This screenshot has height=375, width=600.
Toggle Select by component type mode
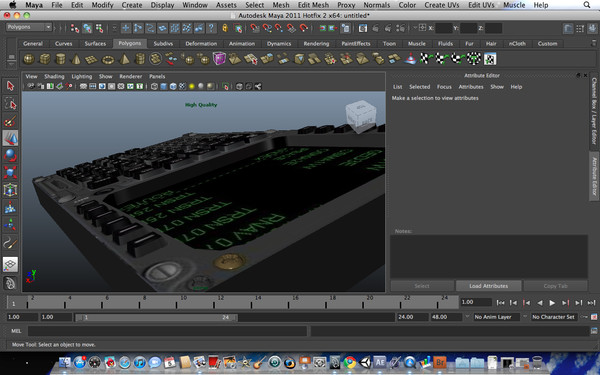pos(100,28)
